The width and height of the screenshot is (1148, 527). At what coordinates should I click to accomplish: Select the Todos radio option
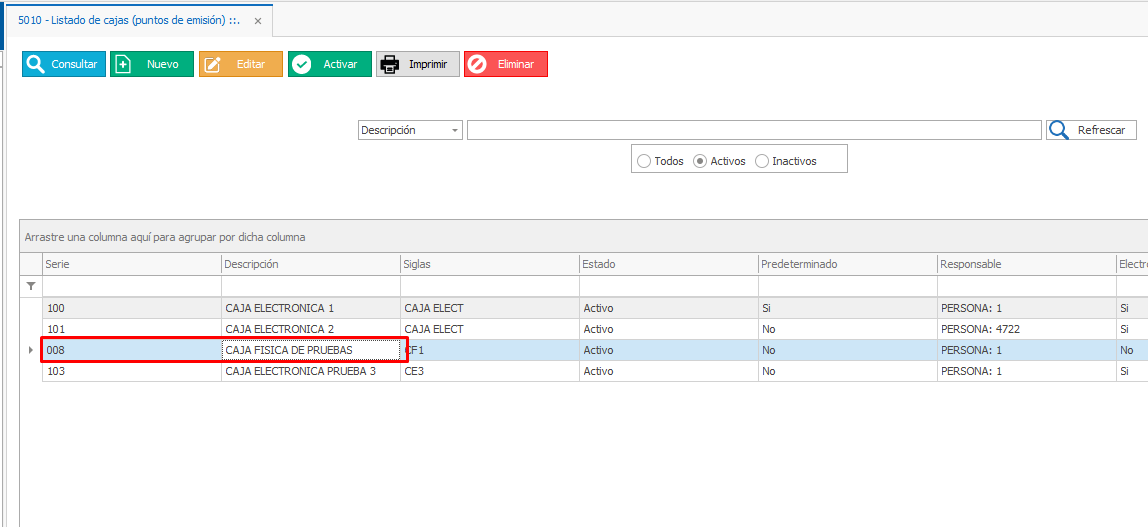point(644,161)
